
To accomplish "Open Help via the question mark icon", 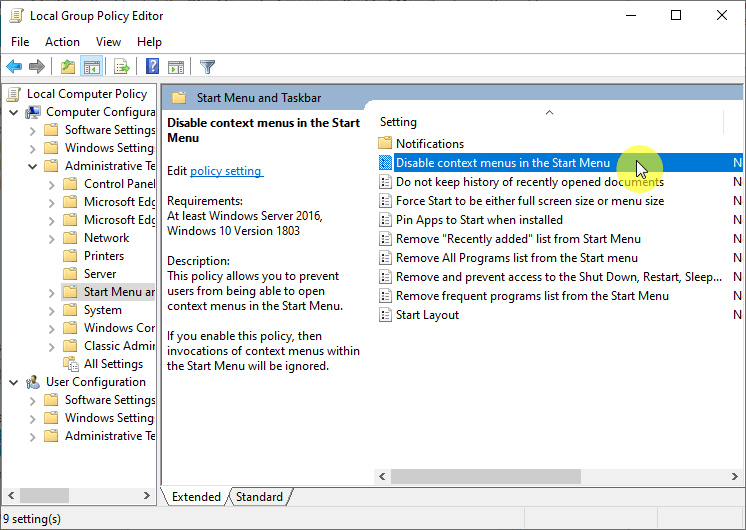I will coord(152,67).
